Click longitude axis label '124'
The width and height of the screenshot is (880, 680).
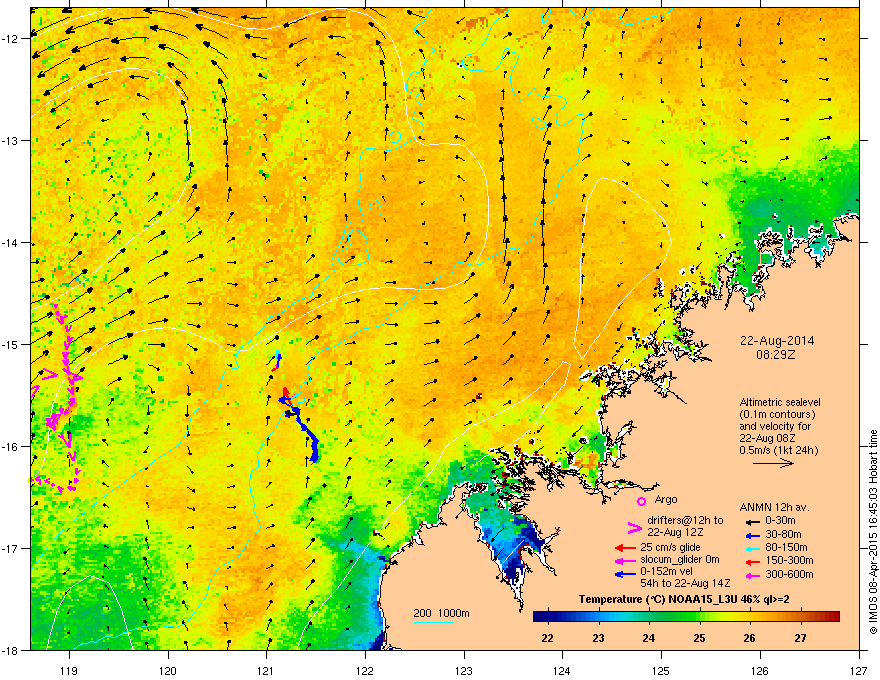(x=562, y=670)
